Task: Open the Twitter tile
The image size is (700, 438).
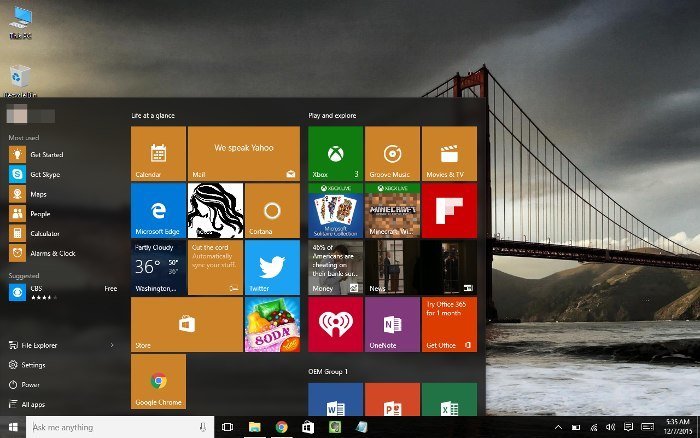Action: click(x=272, y=267)
